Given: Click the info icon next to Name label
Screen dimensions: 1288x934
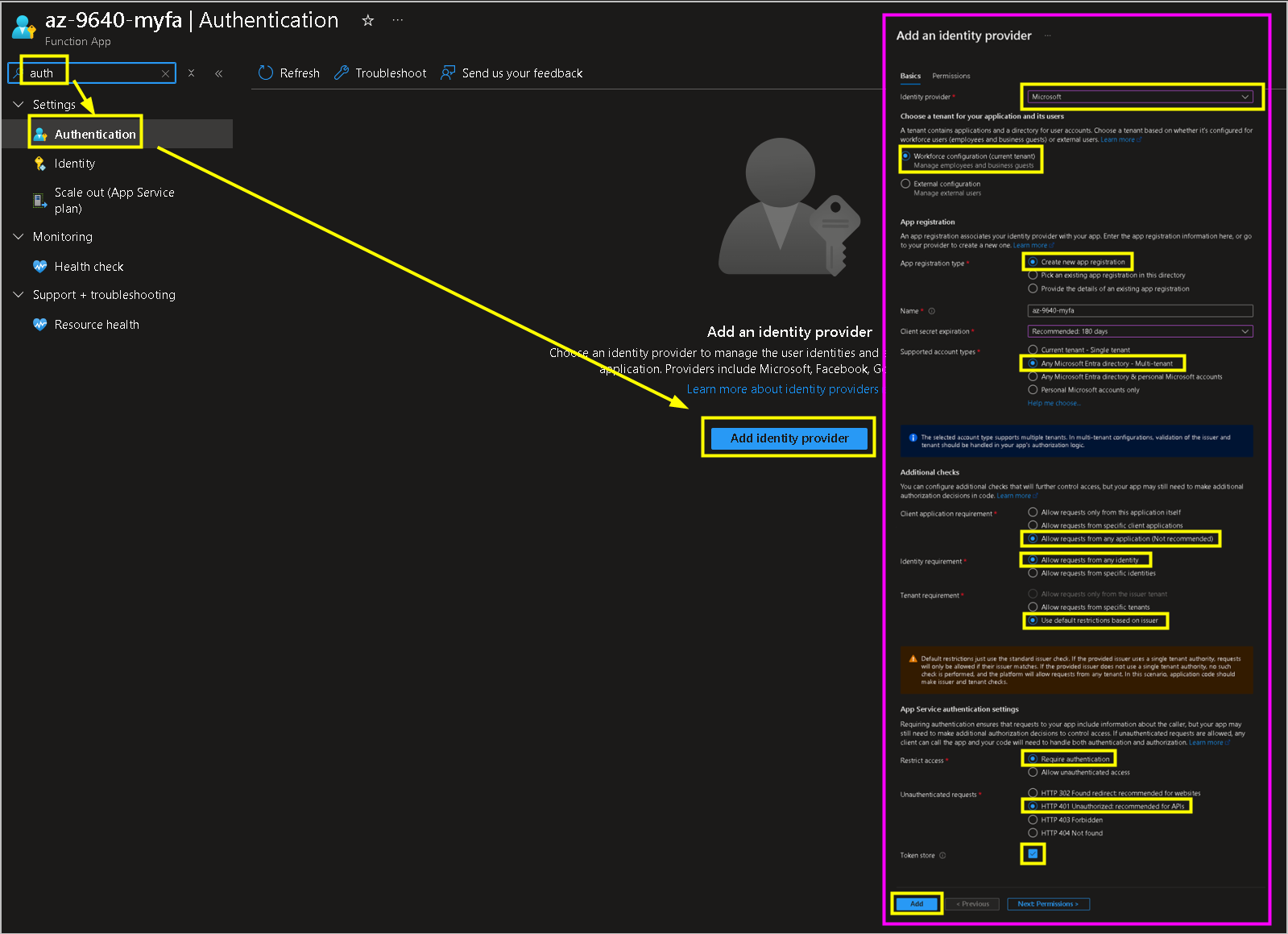Looking at the screenshot, I should click(x=932, y=311).
